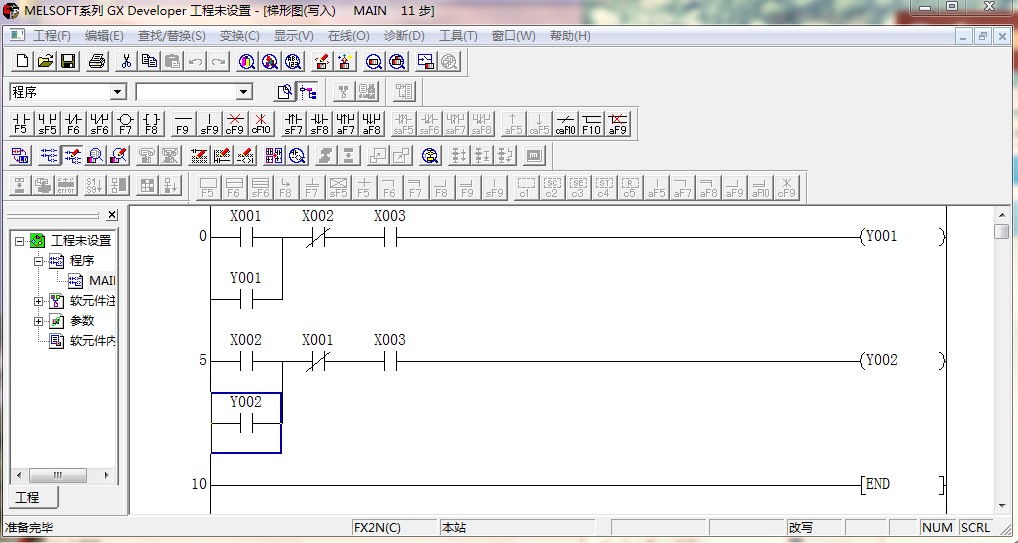The image size is (1018, 543).
Task: Click the normally open contact F5 icon
Action: 20,123
